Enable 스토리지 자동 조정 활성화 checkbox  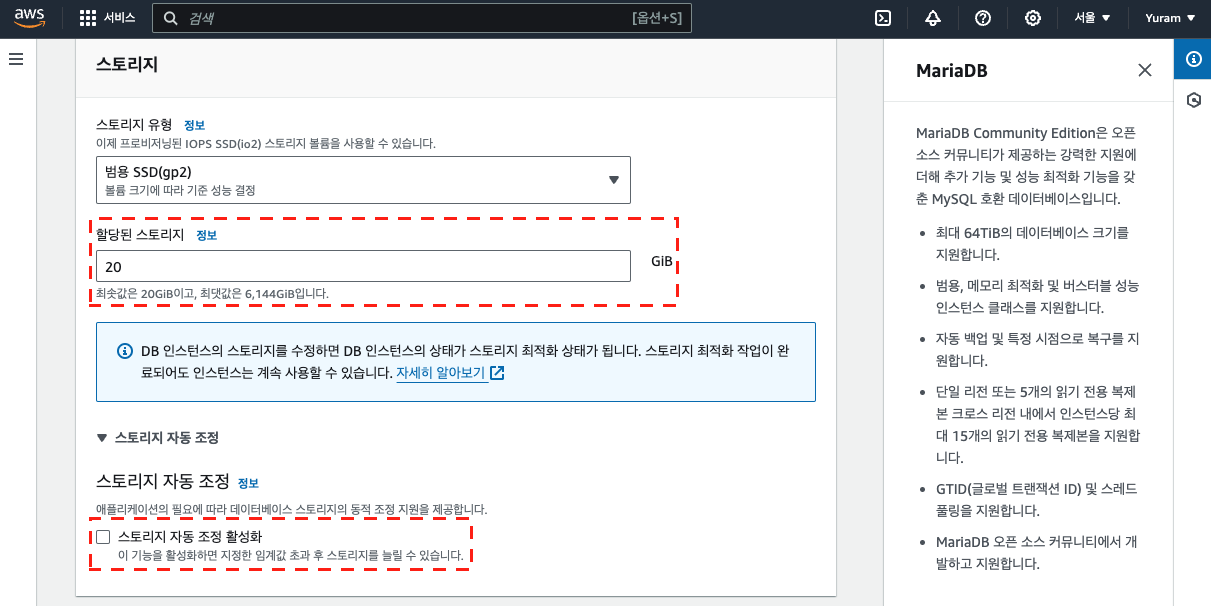coord(103,537)
